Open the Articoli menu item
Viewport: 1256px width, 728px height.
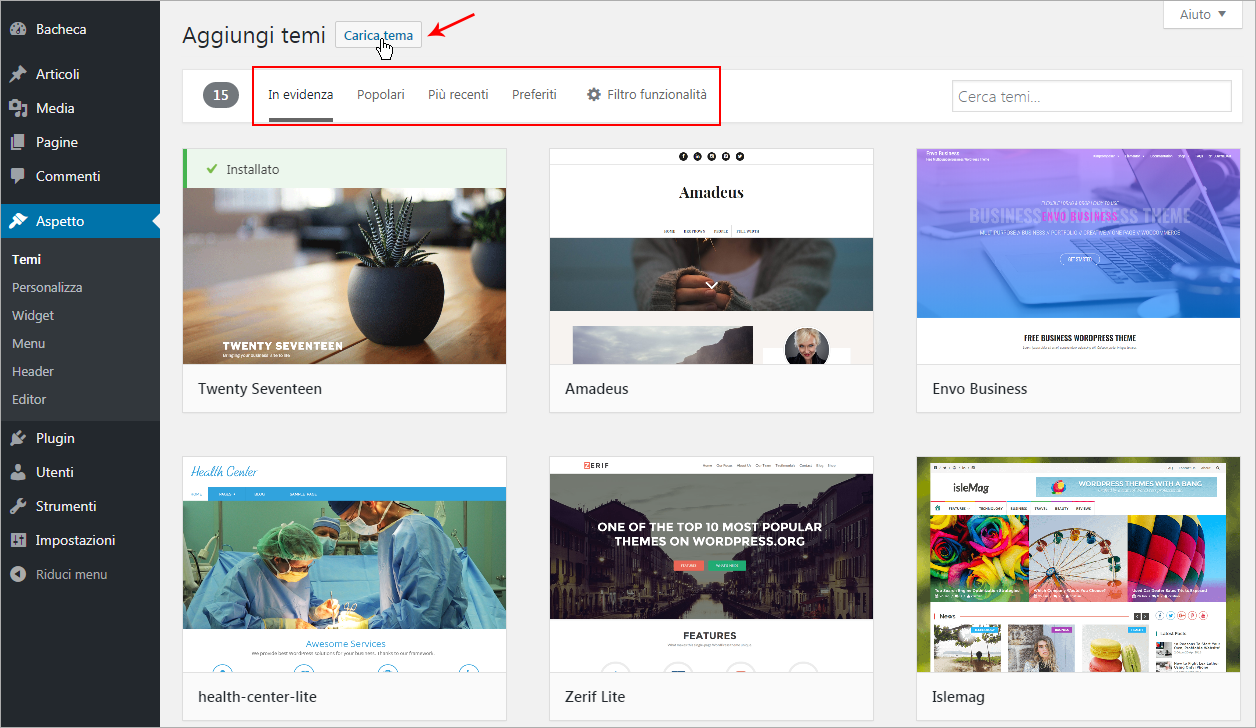coord(80,74)
